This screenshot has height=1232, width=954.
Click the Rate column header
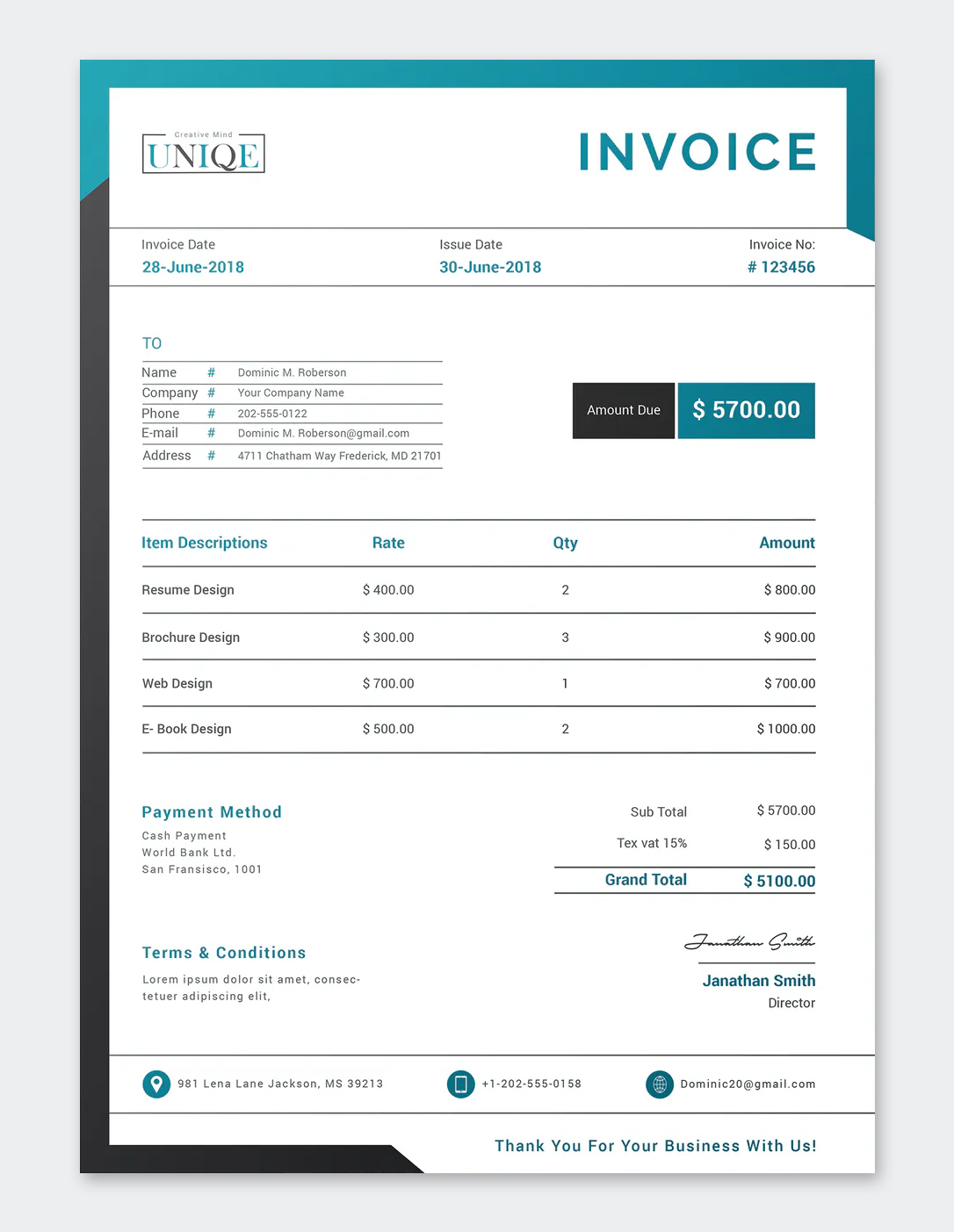point(388,543)
